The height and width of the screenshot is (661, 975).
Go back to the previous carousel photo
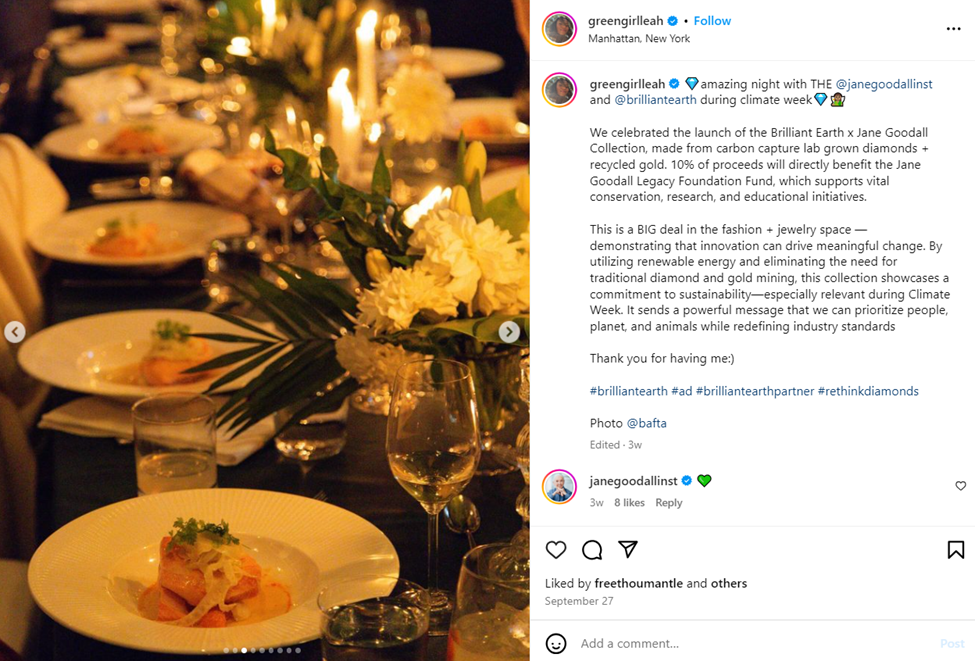tap(15, 332)
